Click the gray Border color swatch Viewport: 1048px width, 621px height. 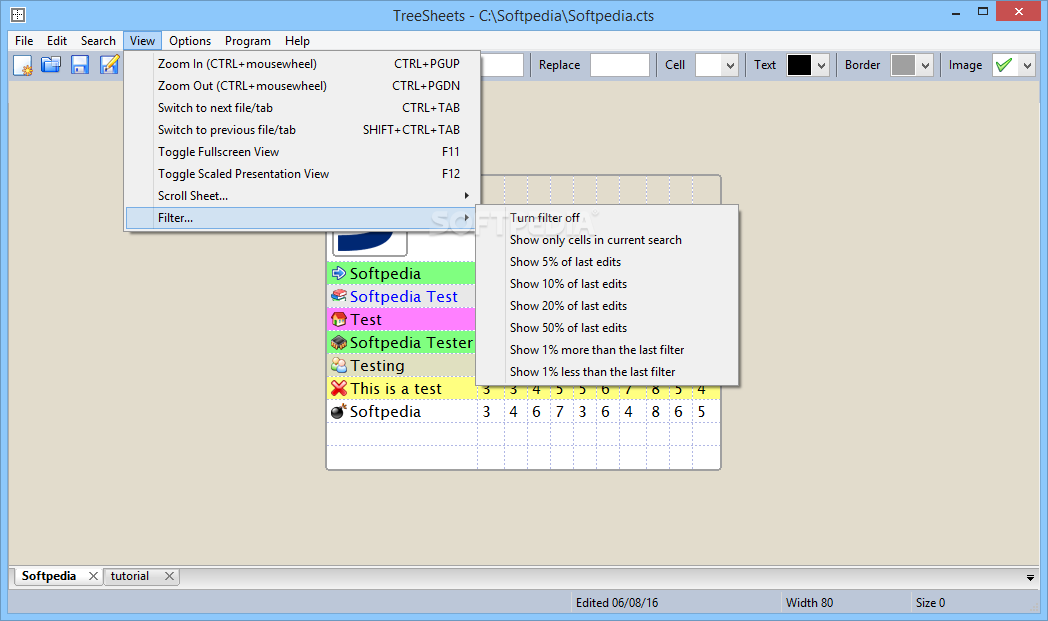click(x=902, y=65)
